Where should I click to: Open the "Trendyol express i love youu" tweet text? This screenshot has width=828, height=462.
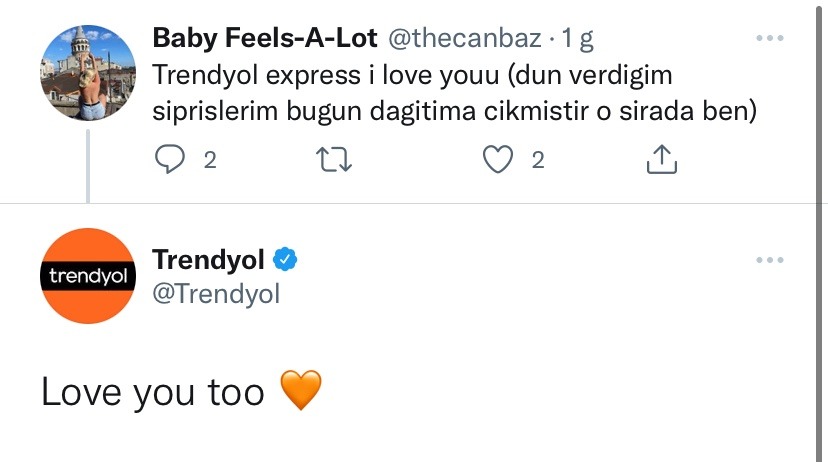tap(450, 92)
